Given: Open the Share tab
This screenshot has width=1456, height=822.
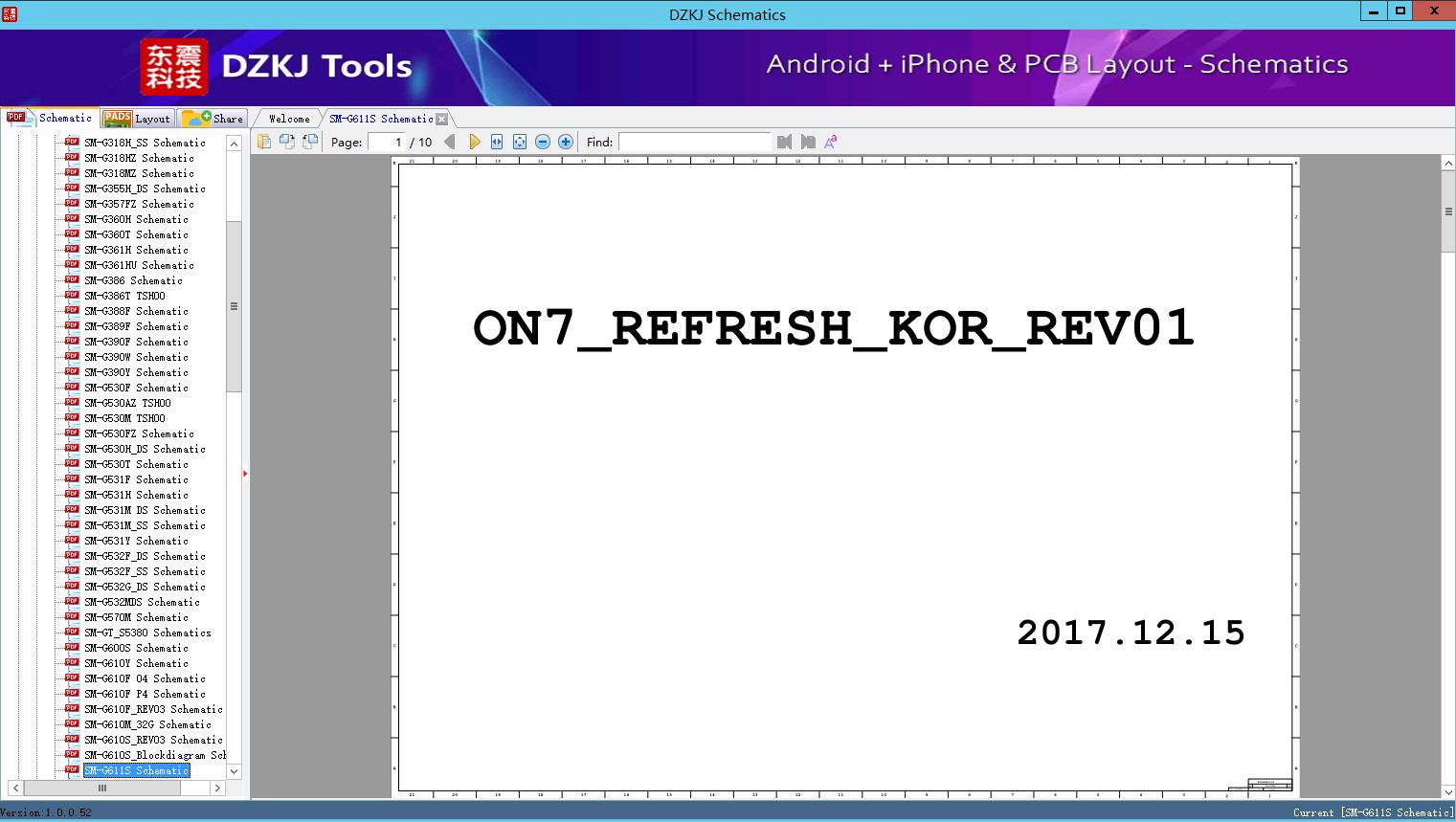Looking at the screenshot, I should pyautogui.click(x=213, y=119).
